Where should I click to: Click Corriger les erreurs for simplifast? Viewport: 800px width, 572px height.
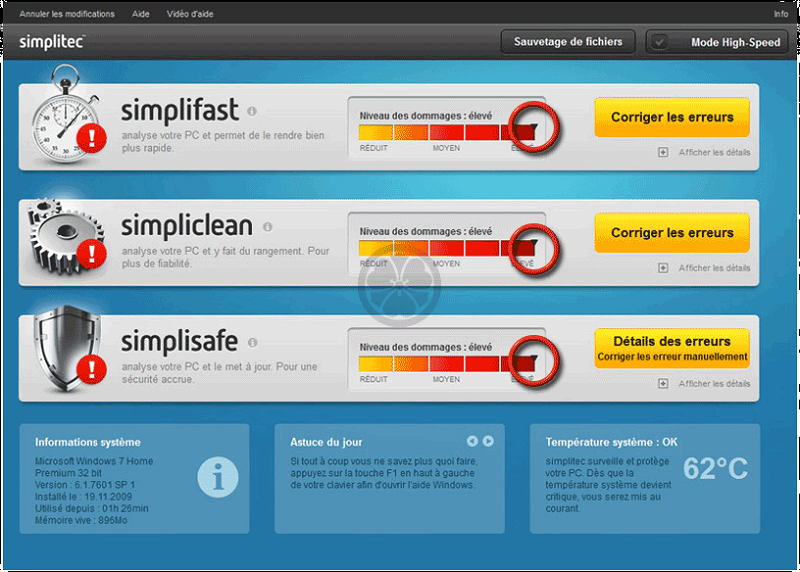[672, 117]
